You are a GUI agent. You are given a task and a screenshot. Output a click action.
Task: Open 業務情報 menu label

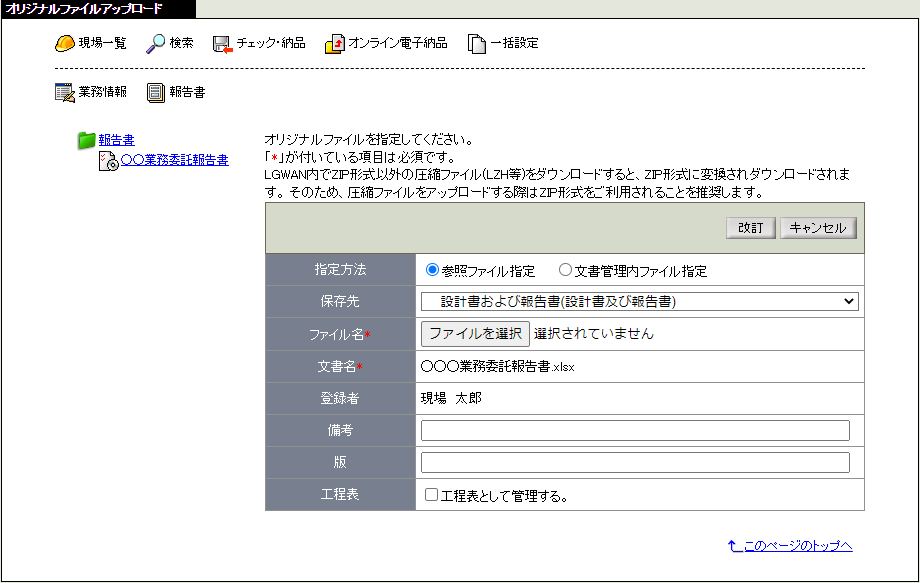pyautogui.click(x=102, y=92)
